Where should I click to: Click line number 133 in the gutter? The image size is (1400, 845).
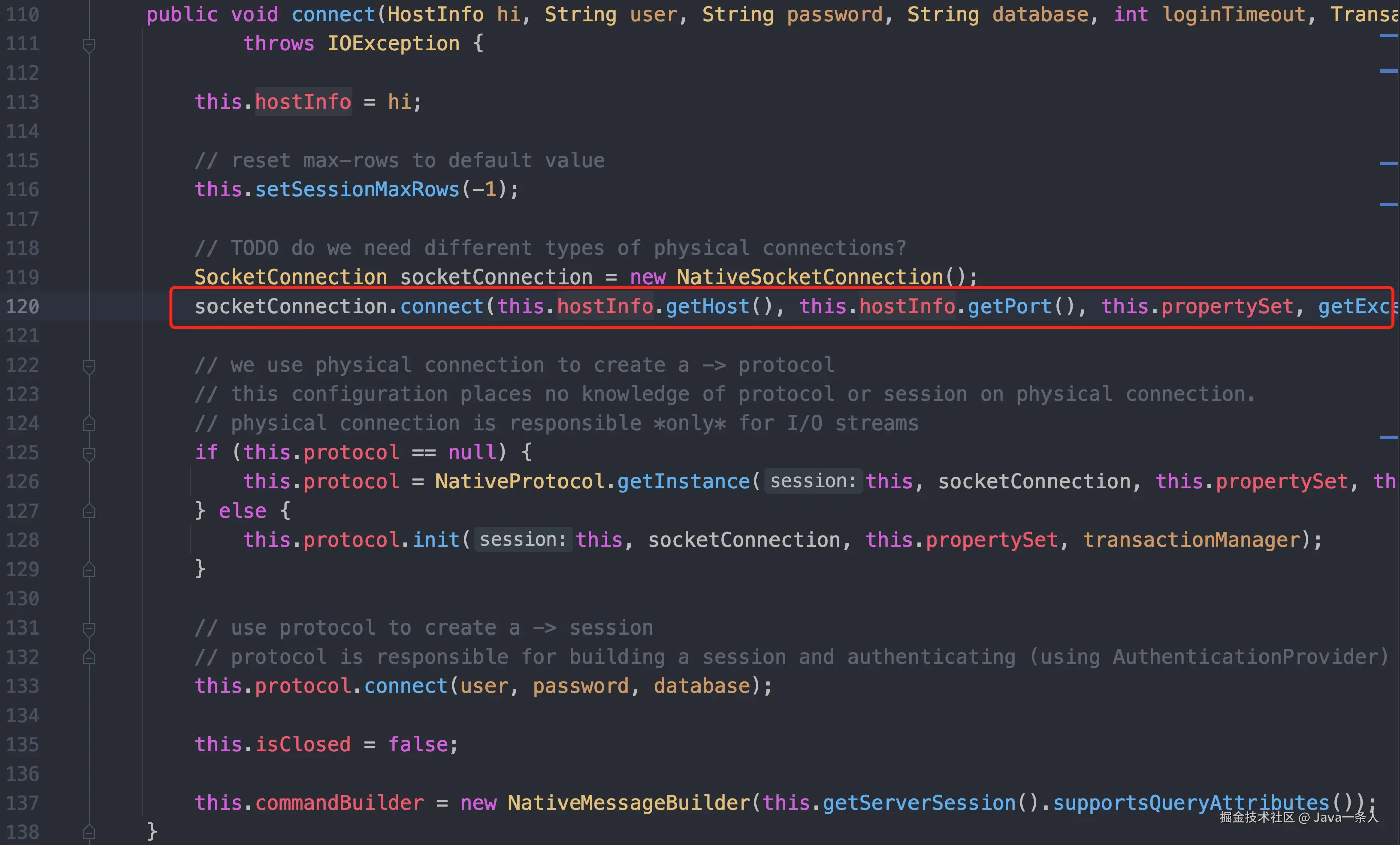click(x=23, y=686)
